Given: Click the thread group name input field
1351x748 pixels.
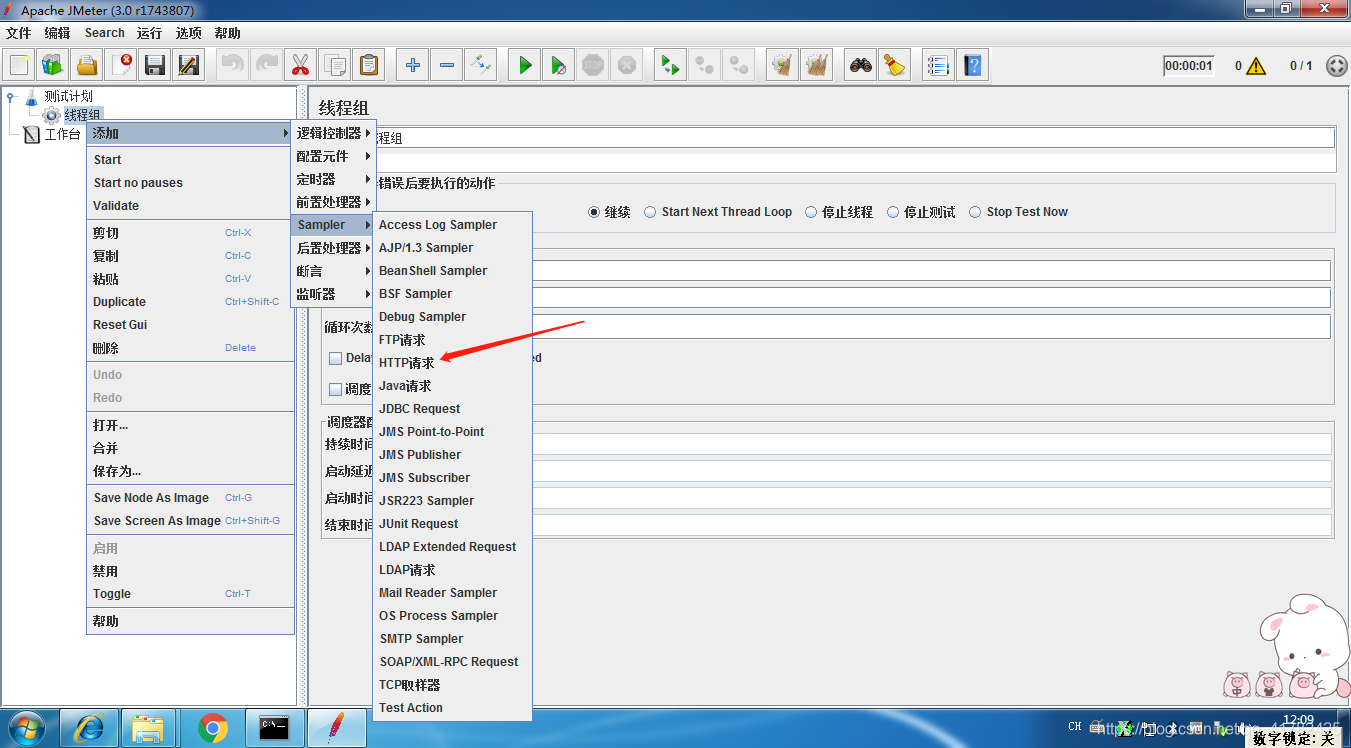Looking at the screenshot, I should click(x=855, y=138).
